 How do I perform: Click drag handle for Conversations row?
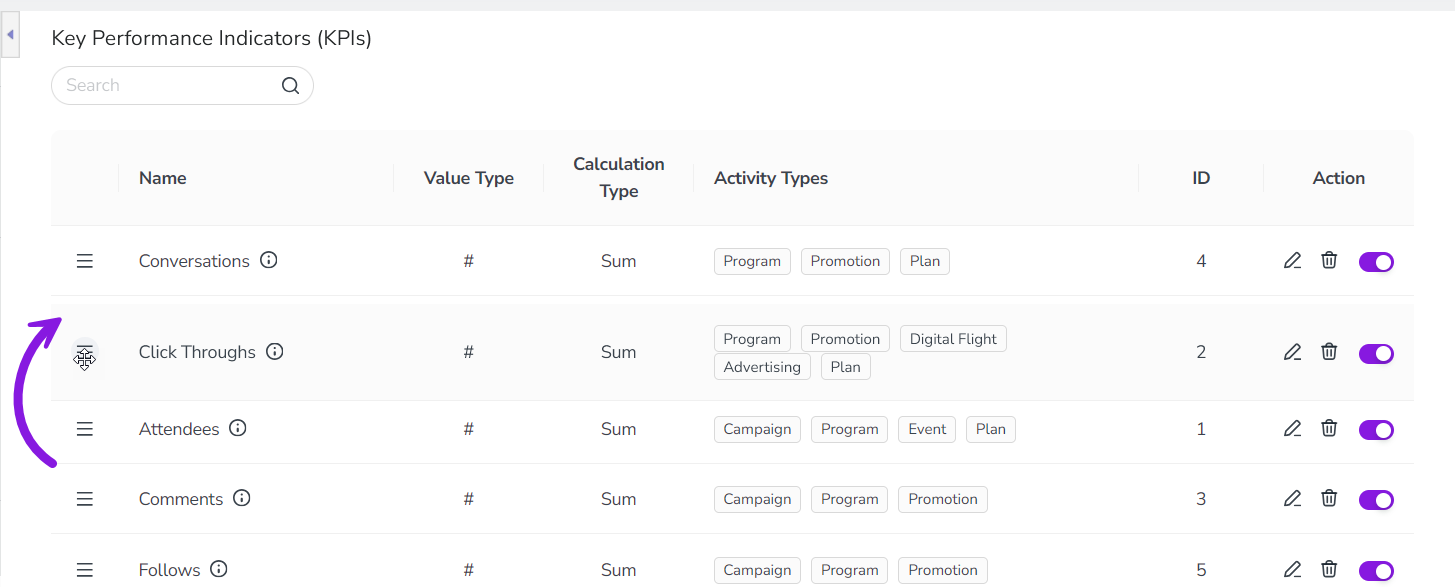(x=85, y=261)
